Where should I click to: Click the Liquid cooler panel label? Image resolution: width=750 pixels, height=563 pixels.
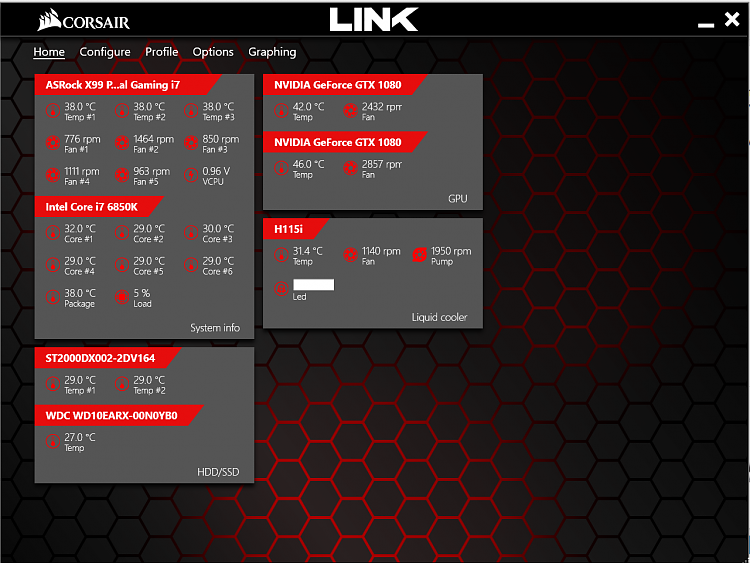point(440,317)
